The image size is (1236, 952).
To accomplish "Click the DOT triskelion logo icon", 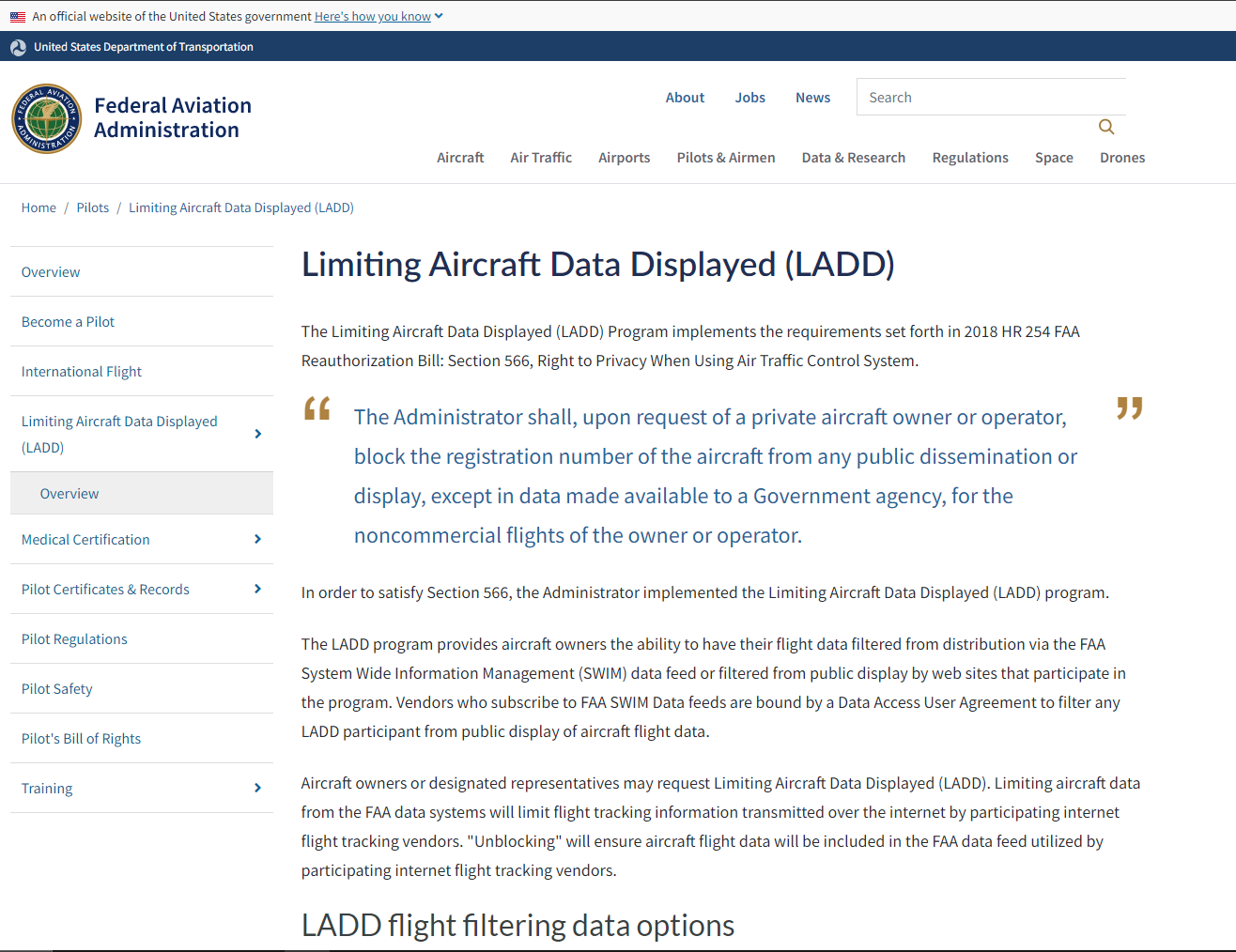I will click(x=18, y=47).
